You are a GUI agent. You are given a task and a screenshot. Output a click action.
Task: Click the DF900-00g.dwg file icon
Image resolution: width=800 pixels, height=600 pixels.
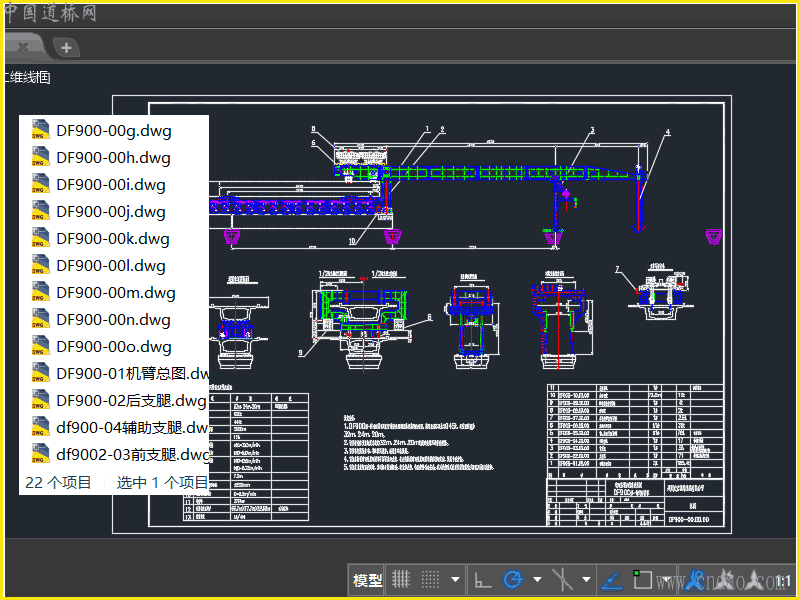pyautogui.click(x=40, y=130)
